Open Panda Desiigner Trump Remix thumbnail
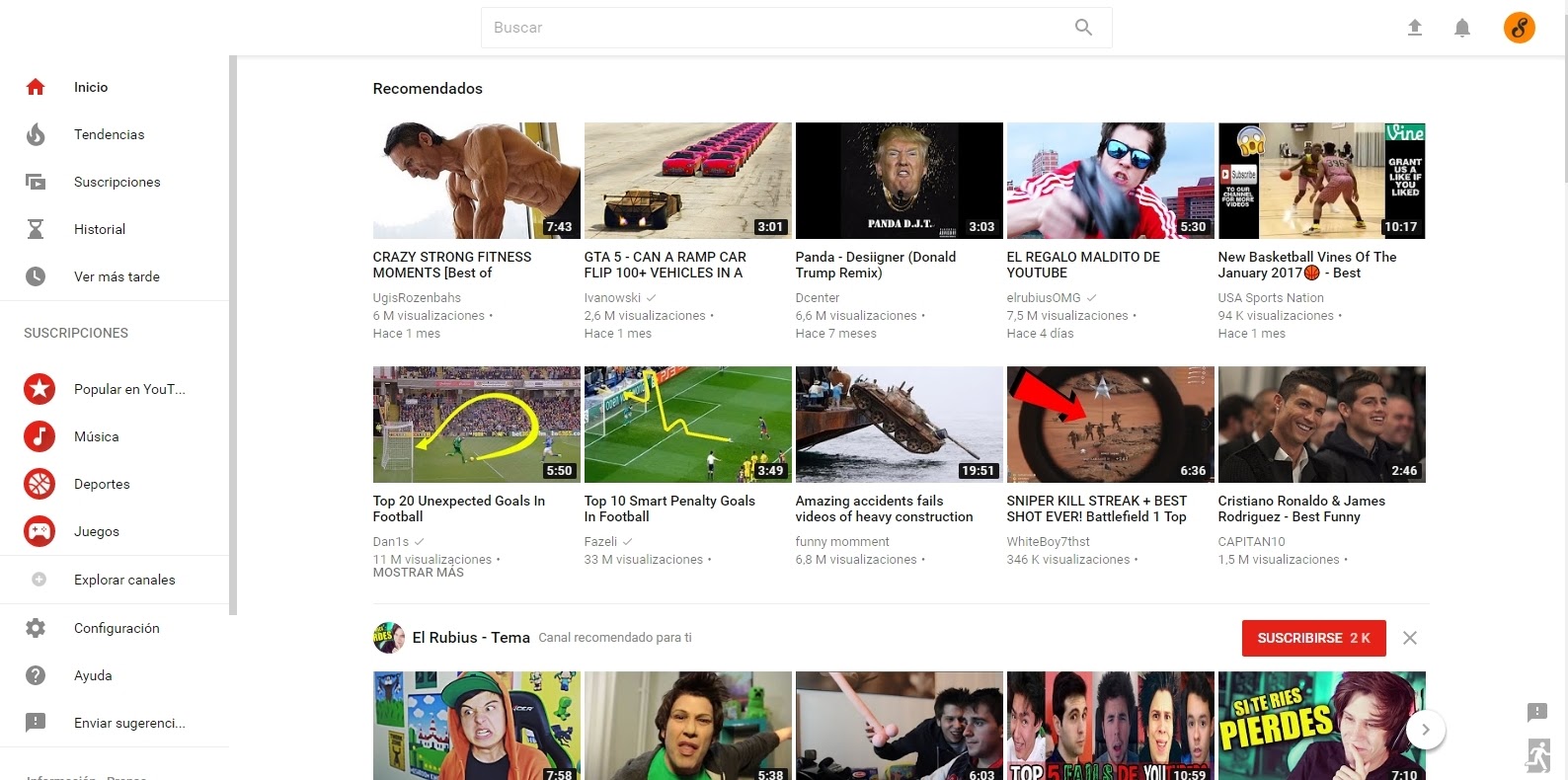Viewport: 1568px width, 780px height. (x=899, y=181)
